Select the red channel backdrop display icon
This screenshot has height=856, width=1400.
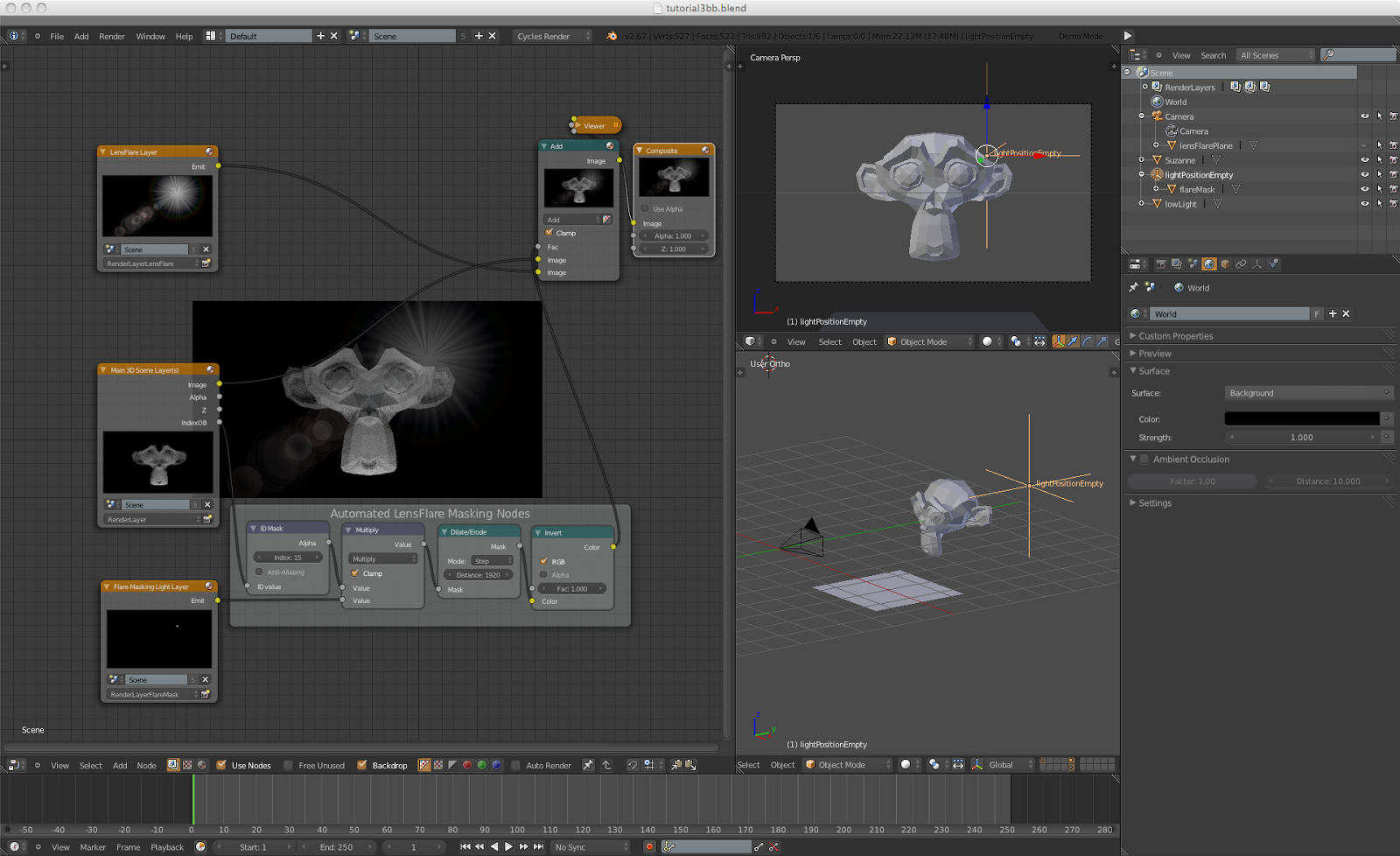(x=467, y=765)
